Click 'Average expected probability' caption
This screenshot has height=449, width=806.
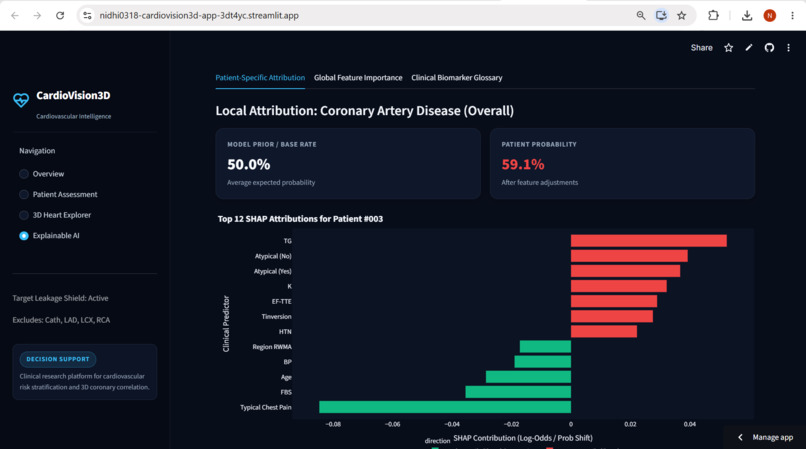pos(271,183)
